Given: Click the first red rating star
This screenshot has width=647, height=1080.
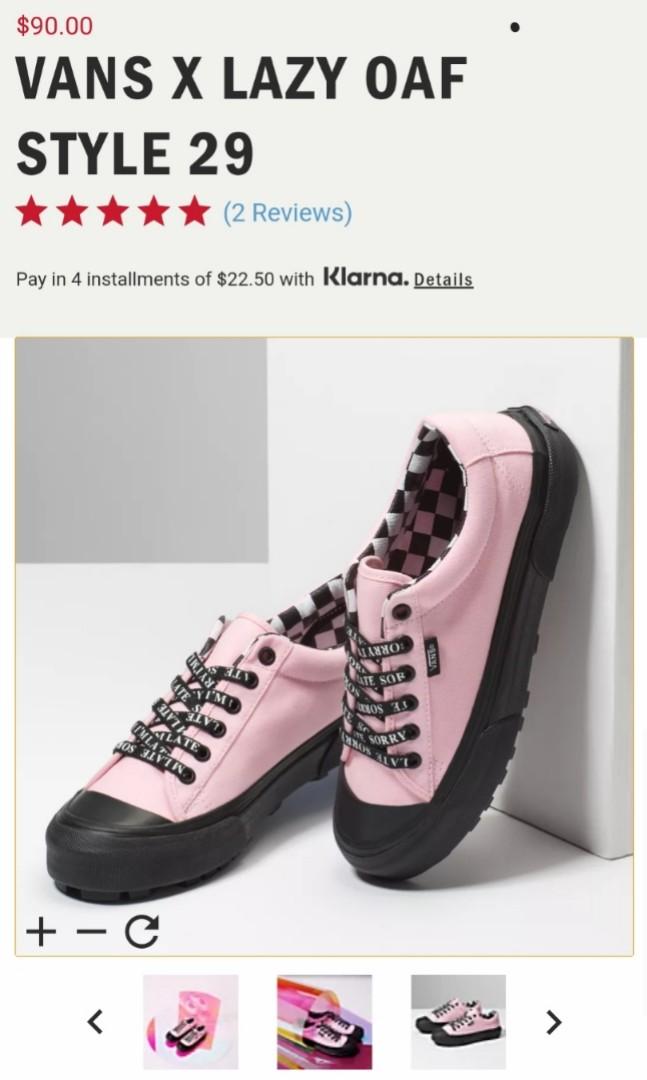Looking at the screenshot, I should [x=31, y=211].
